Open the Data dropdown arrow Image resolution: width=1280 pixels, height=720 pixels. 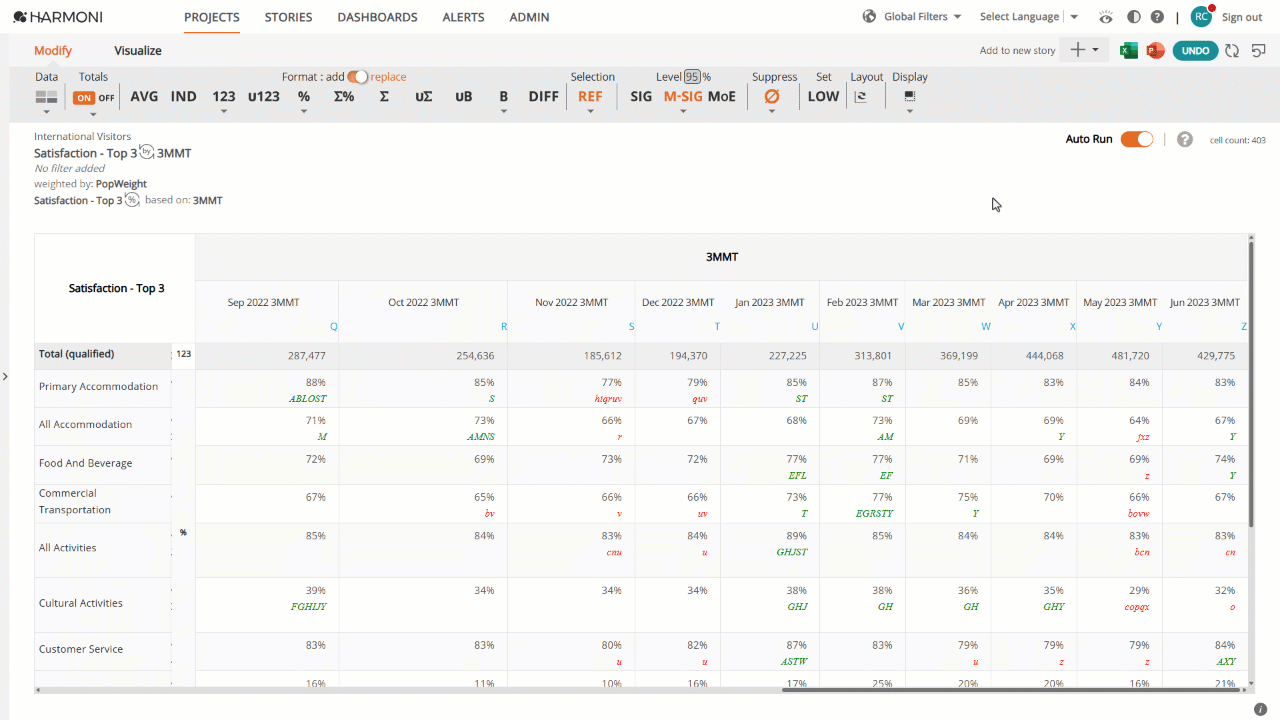click(45, 111)
